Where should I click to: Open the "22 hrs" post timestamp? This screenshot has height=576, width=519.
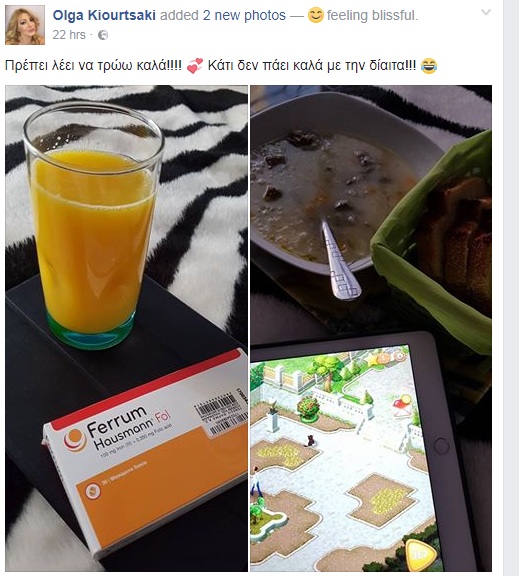coord(69,35)
